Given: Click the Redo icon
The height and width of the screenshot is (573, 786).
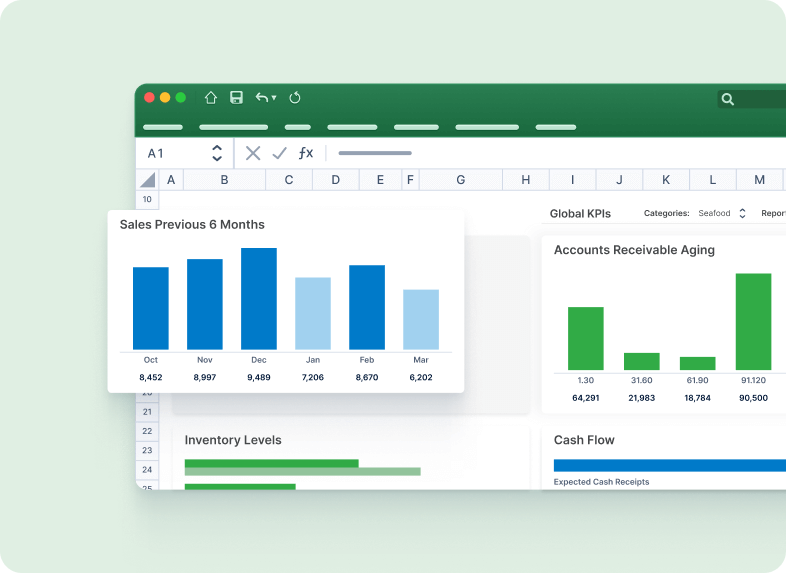Looking at the screenshot, I should [295, 98].
